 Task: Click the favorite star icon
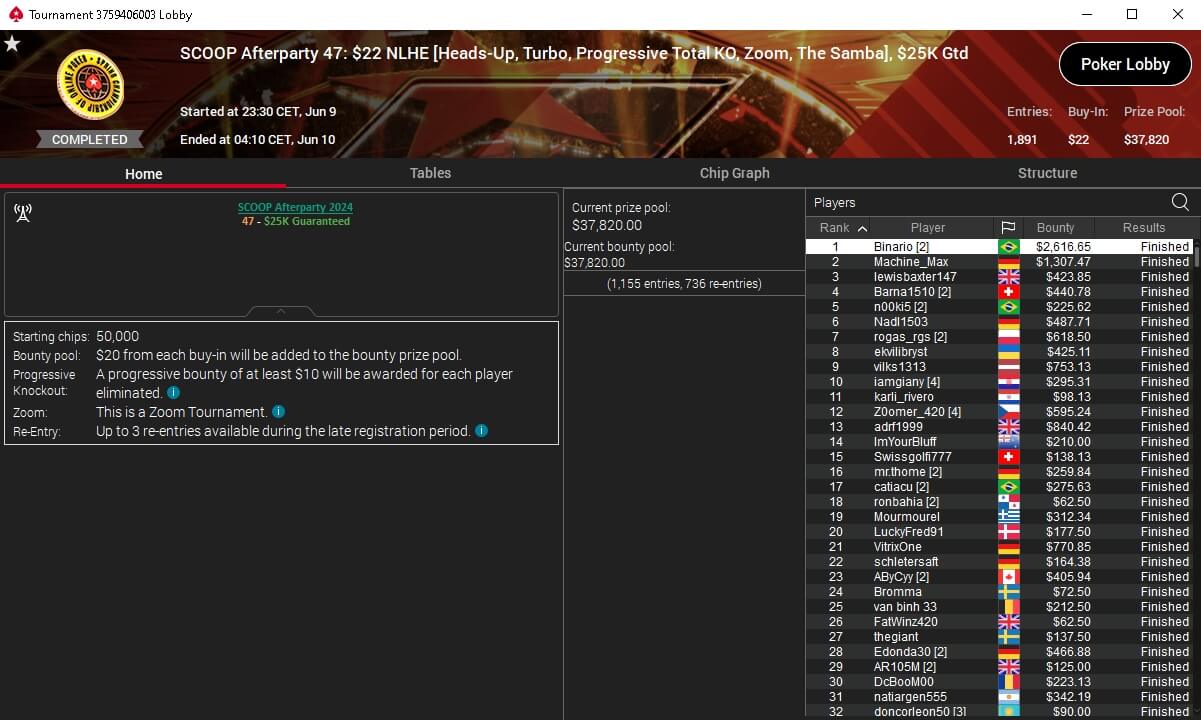[12, 44]
